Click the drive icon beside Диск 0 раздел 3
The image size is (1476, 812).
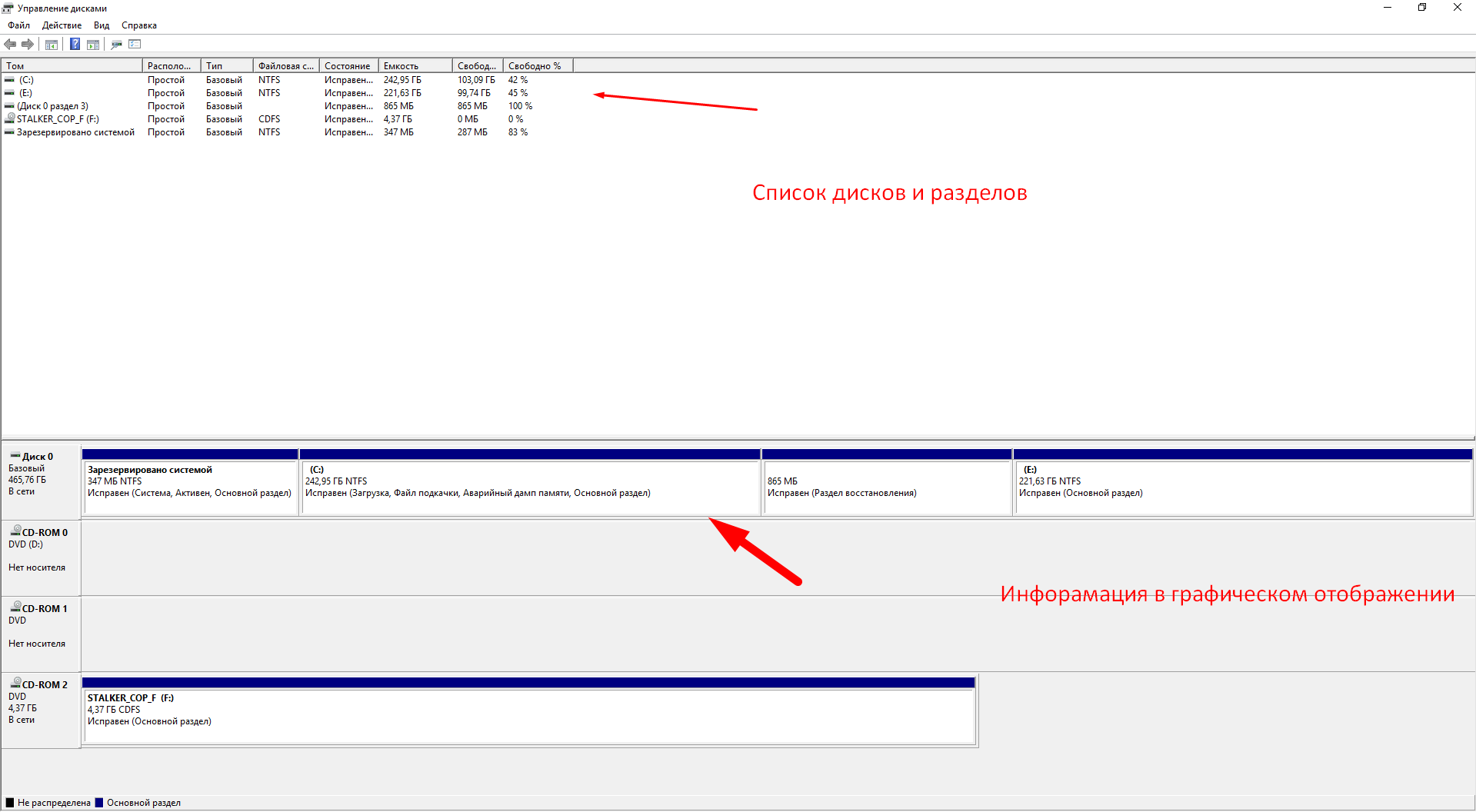tap(9, 106)
